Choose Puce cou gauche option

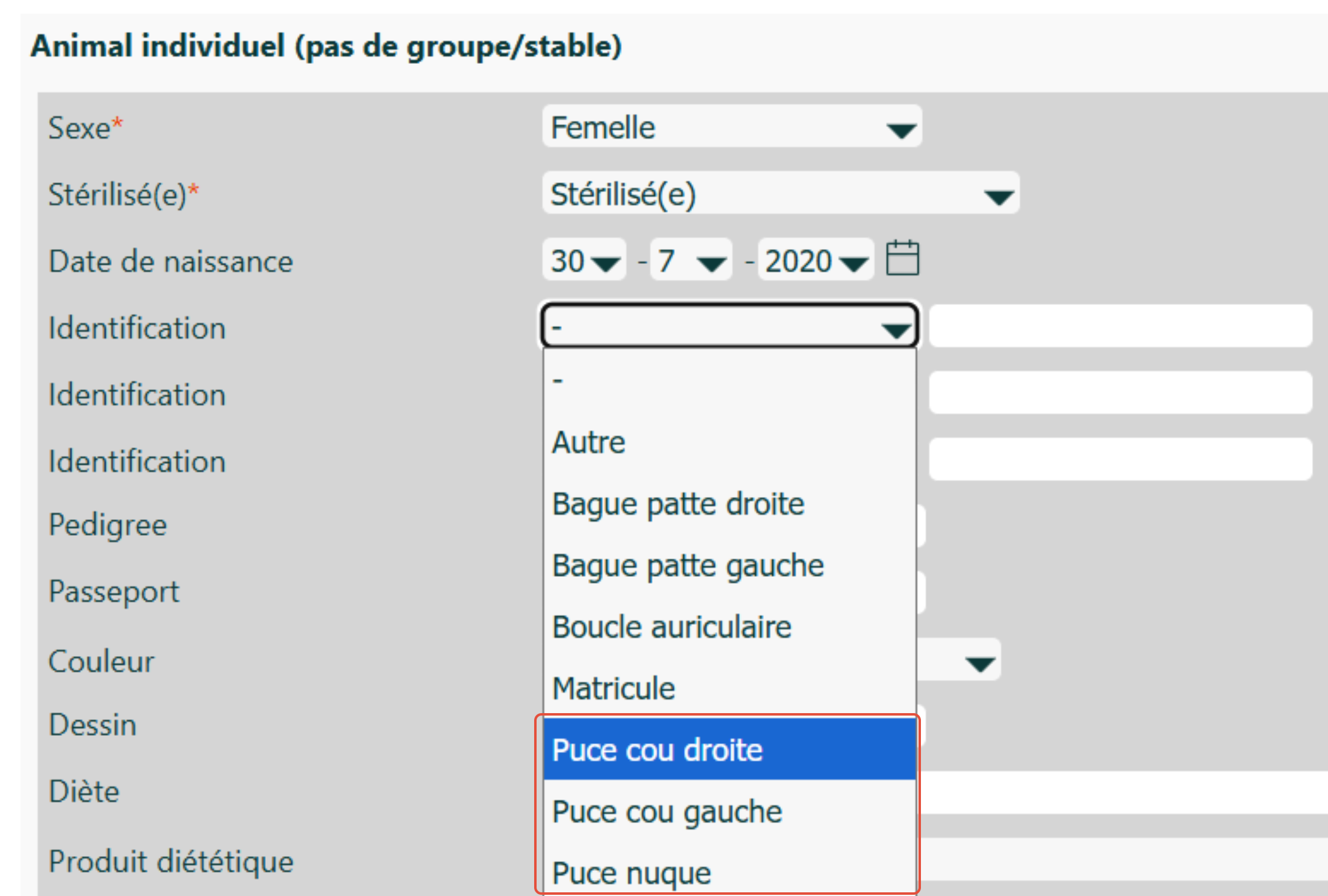(x=729, y=811)
